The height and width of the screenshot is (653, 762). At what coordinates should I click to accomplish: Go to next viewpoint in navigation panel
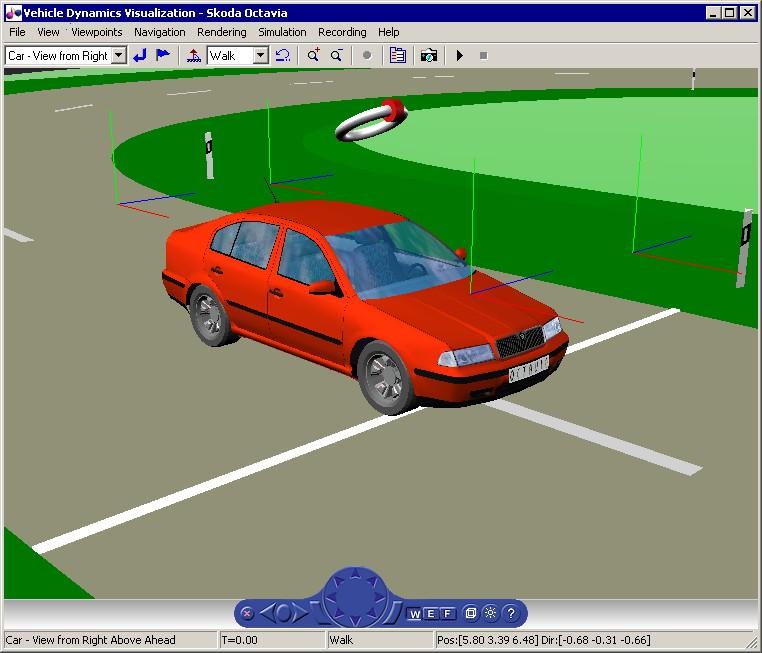pos(299,613)
